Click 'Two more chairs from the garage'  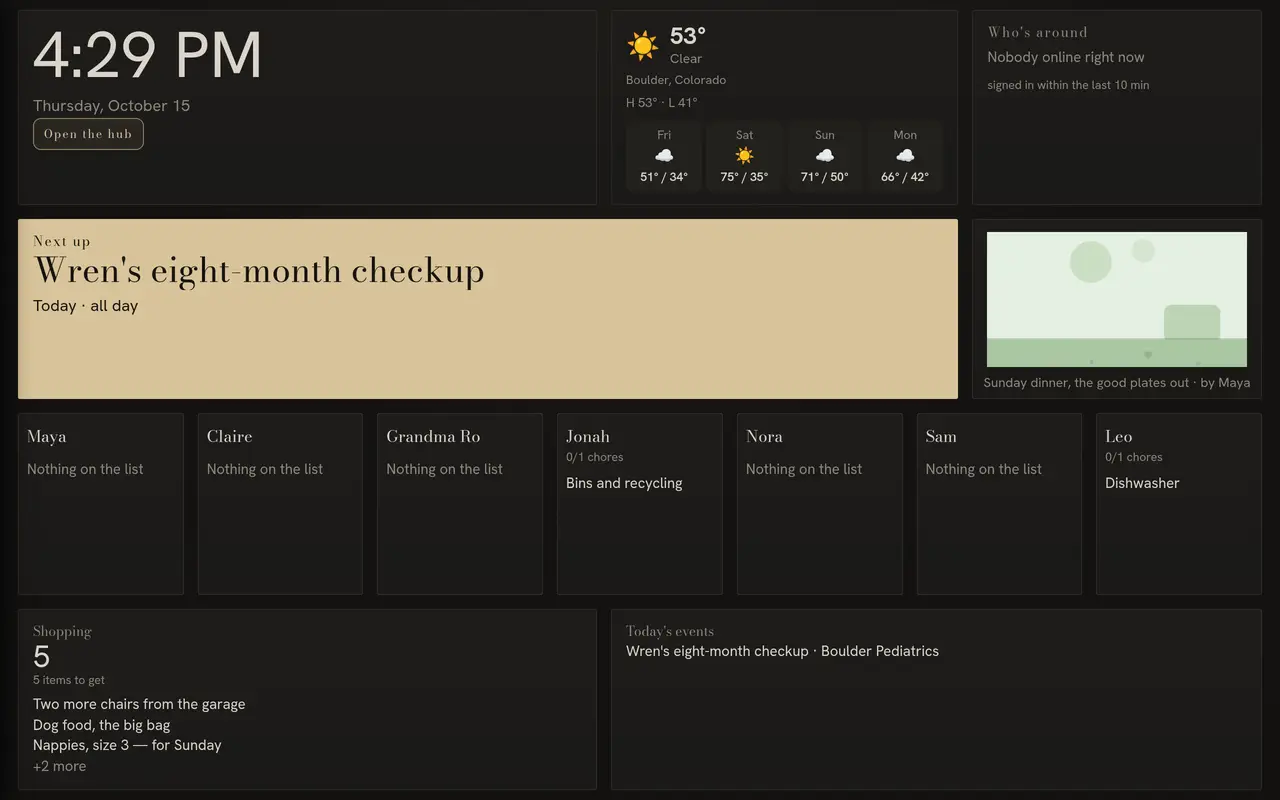pyautogui.click(x=139, y=704)
